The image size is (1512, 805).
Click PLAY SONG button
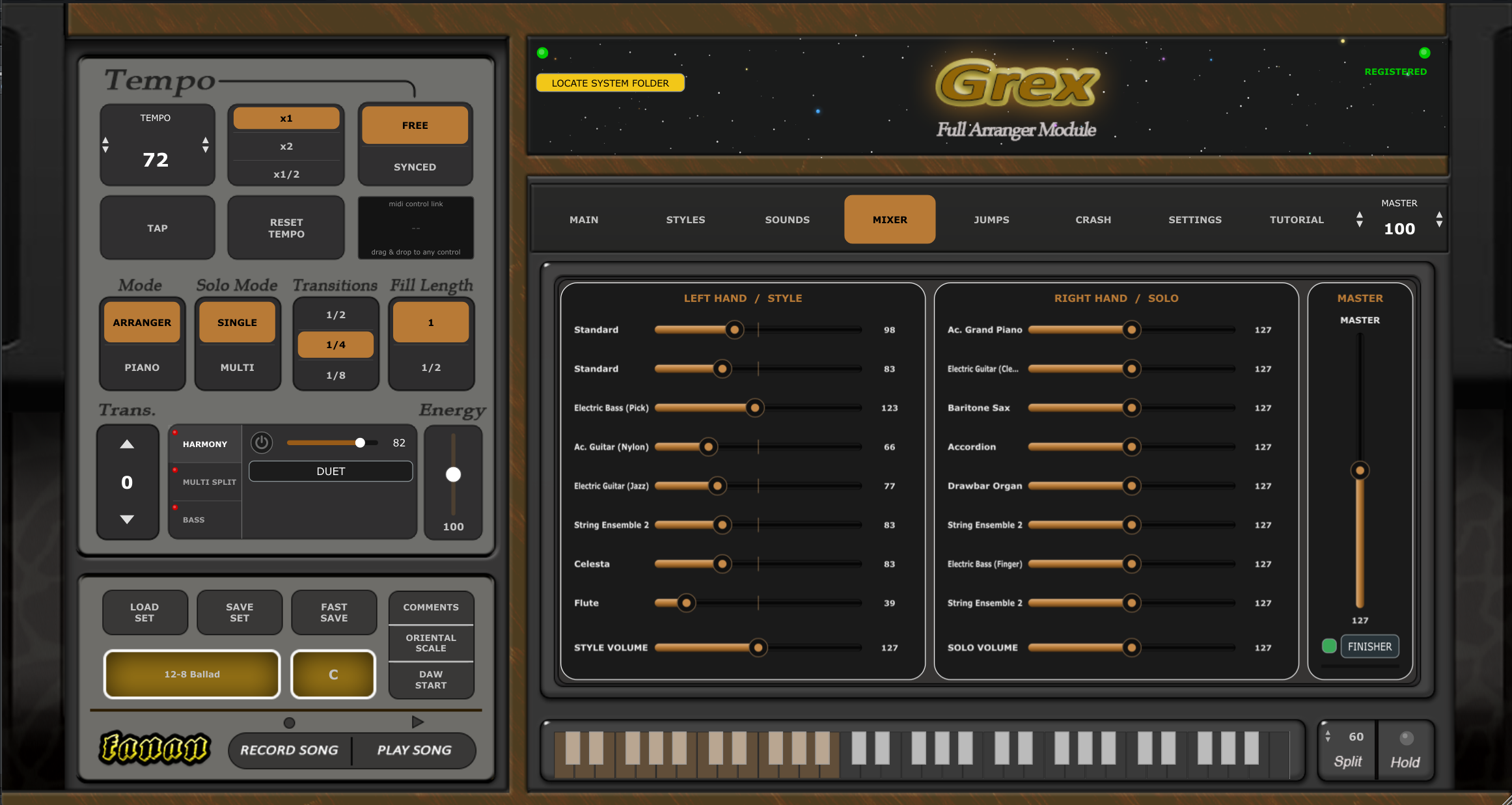[415, 750]
